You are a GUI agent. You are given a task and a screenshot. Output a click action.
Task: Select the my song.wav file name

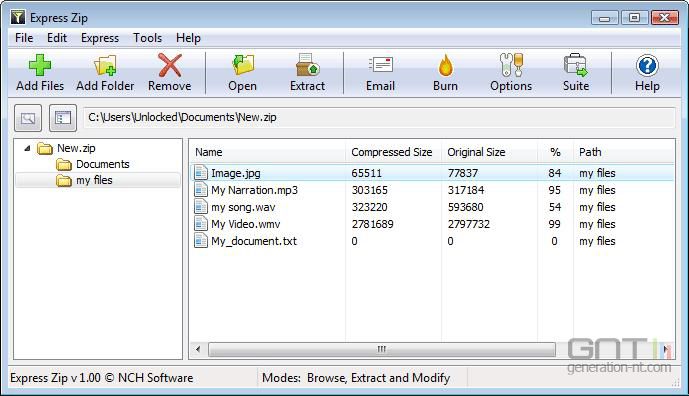pyautogui.click(x=243, y=207)
